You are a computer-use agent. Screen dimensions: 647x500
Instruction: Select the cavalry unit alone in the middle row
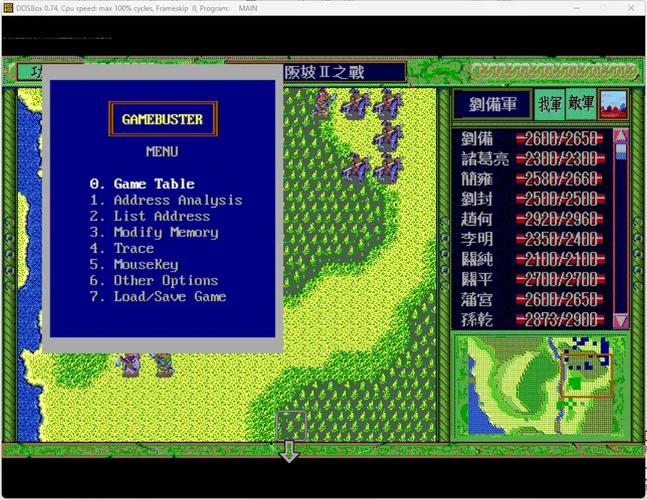pyautogui.click(x=387, y=135)
